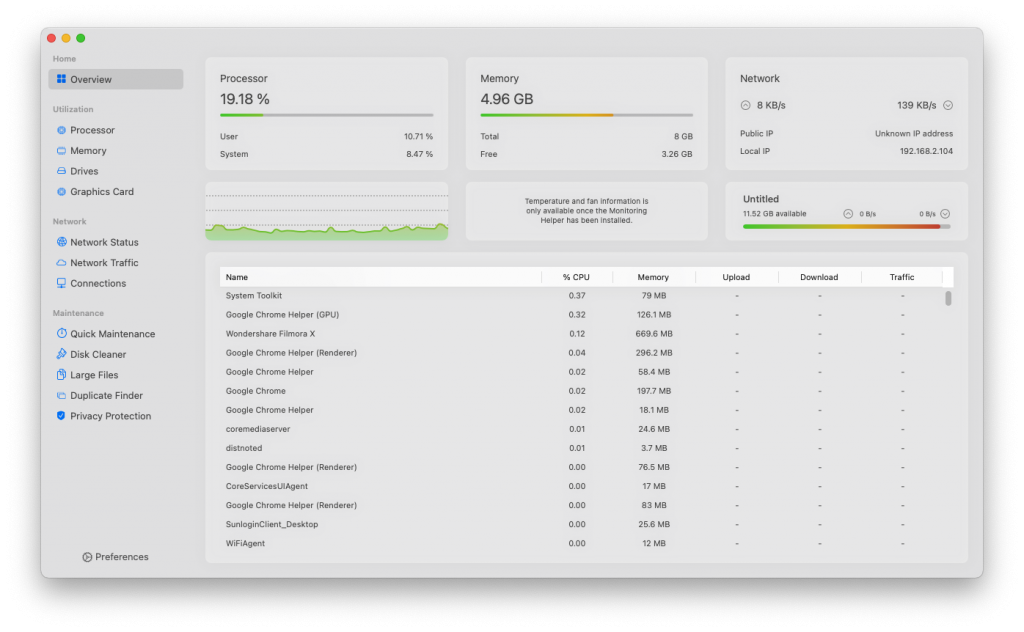This screenshot has width=1024, height=632.
Task: Select the Wondershare Filmora X process row
Action: [x=586, y=334]
